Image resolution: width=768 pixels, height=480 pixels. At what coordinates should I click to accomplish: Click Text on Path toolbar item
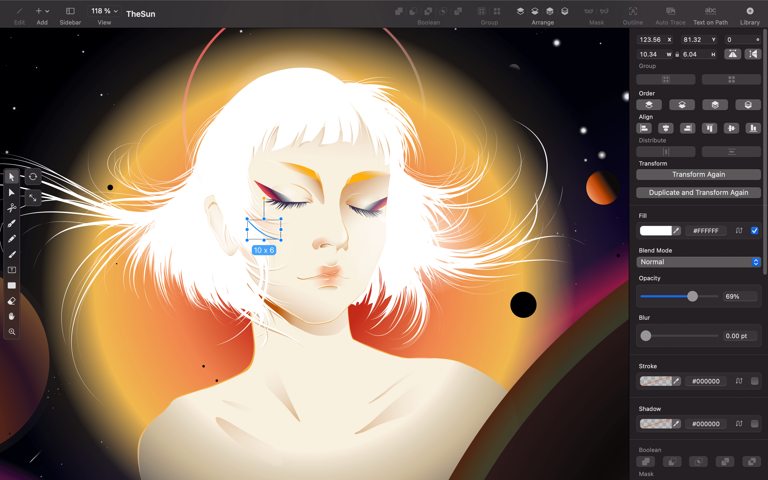710,15
